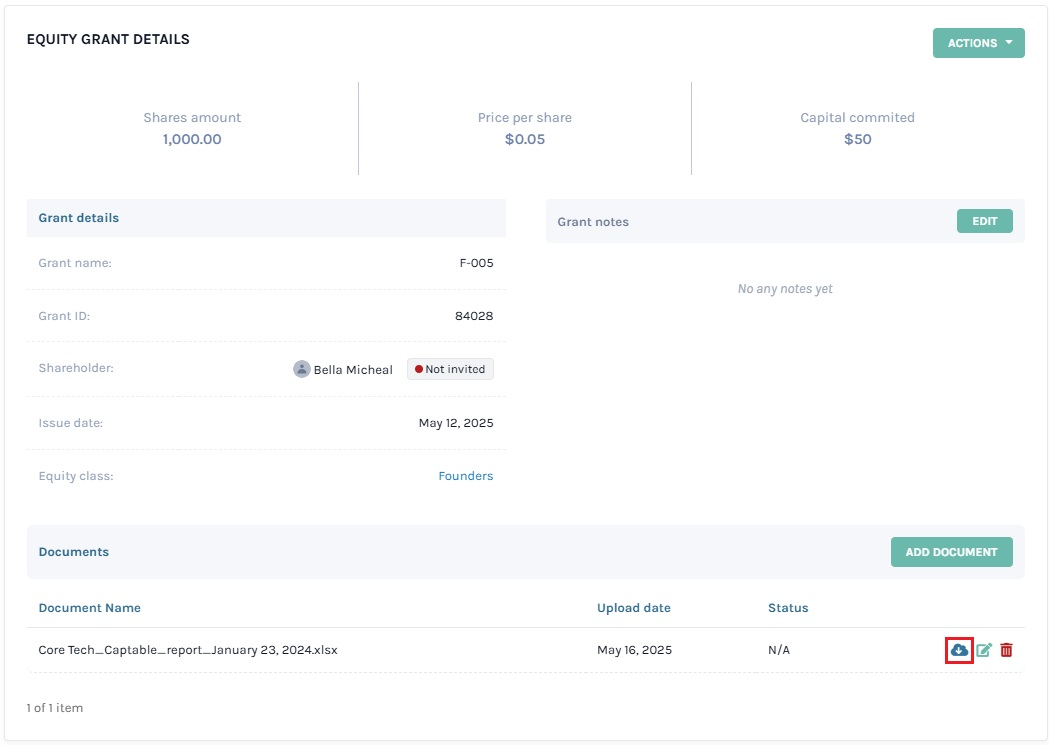Delete the Core Tech Captable report document
Screen dimensions: 1049x745
click(x=1006, y=650)
